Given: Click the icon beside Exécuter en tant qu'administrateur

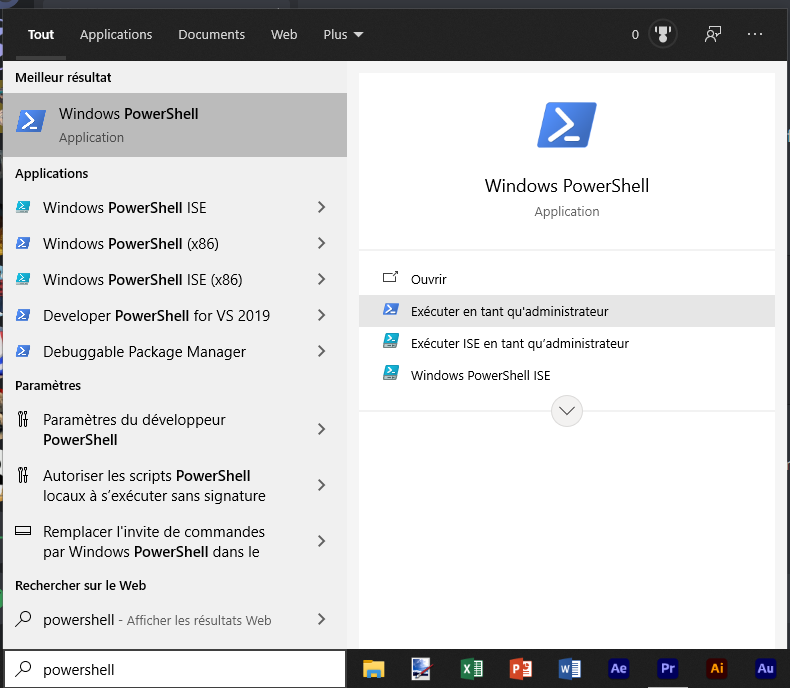Looking at the screenshot, I should coord(391,309).
